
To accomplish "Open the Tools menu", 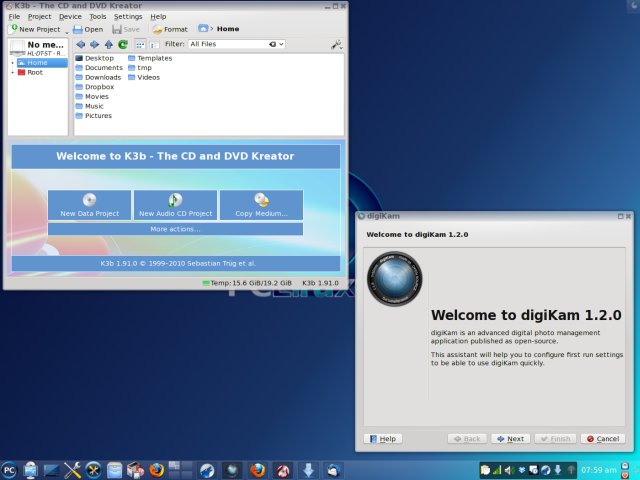I will [97, 17].
